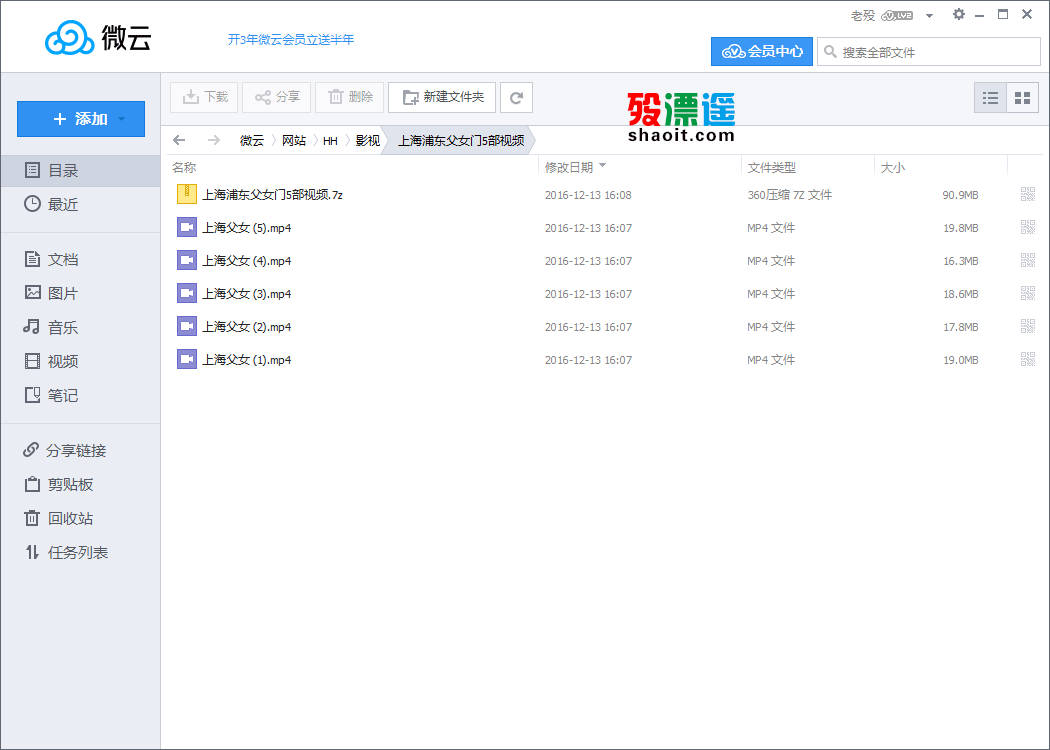The height and width of the screenshot is (750, 1050).
Task: Show QR code for 上海父女 (4).mp4
Action: click(x=1028, y=260)
